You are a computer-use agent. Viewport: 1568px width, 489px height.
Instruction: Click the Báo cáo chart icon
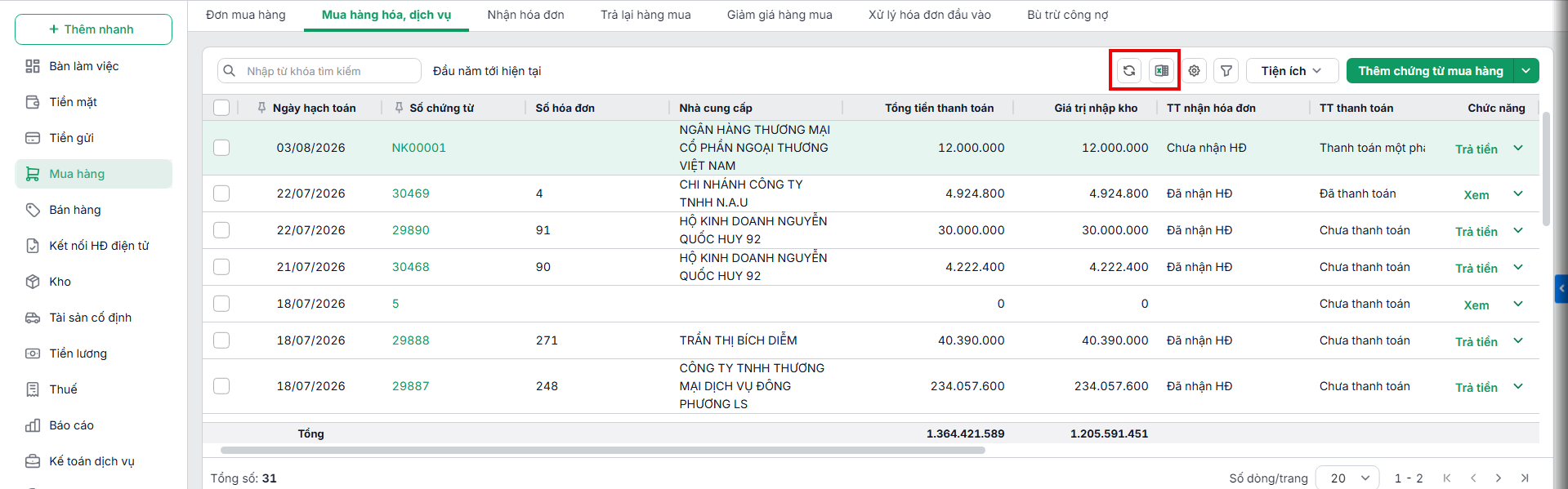point(33,425)
